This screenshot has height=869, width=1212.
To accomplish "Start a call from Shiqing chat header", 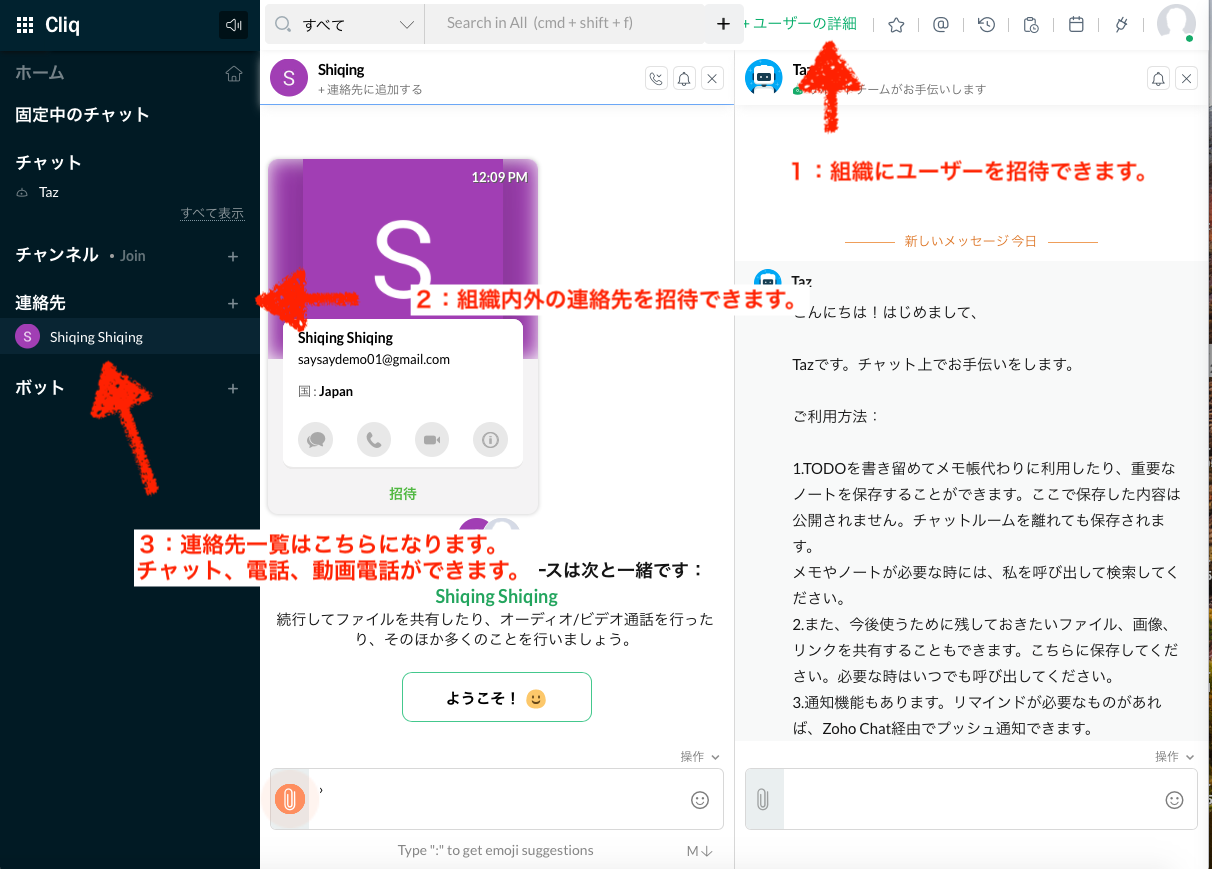I will pyautogui.click(x=656, y=78).
